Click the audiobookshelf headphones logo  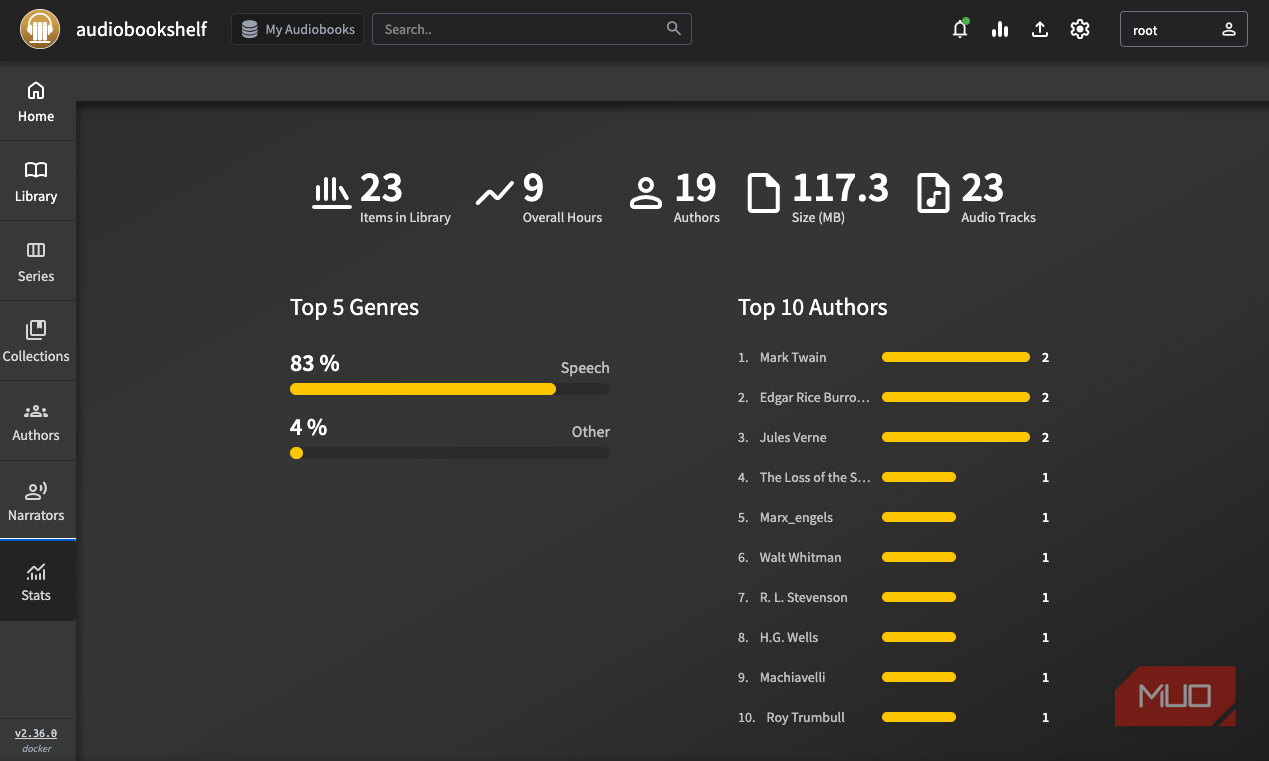[41, 29]
